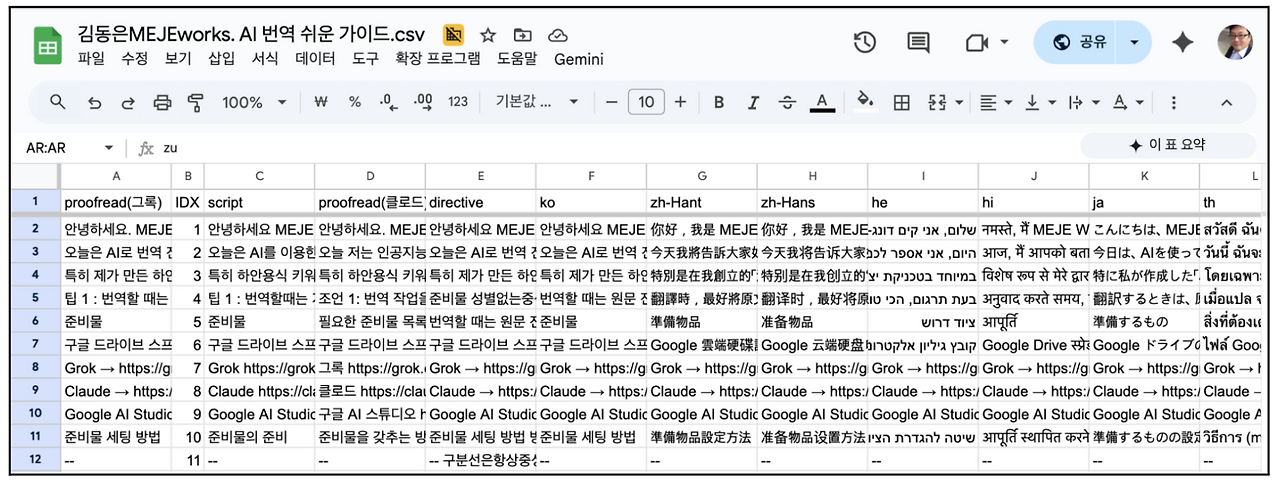Undo the last action

(94, 102)
